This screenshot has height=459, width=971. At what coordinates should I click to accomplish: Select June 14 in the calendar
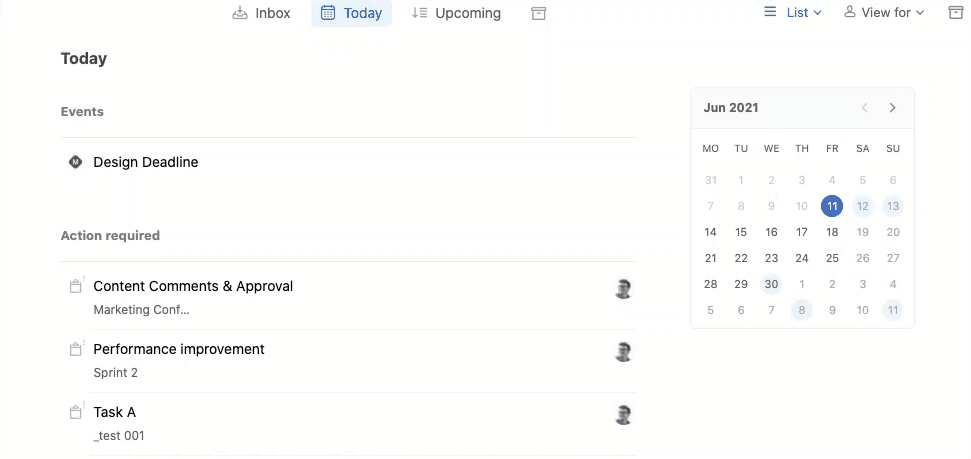[710, 232]
